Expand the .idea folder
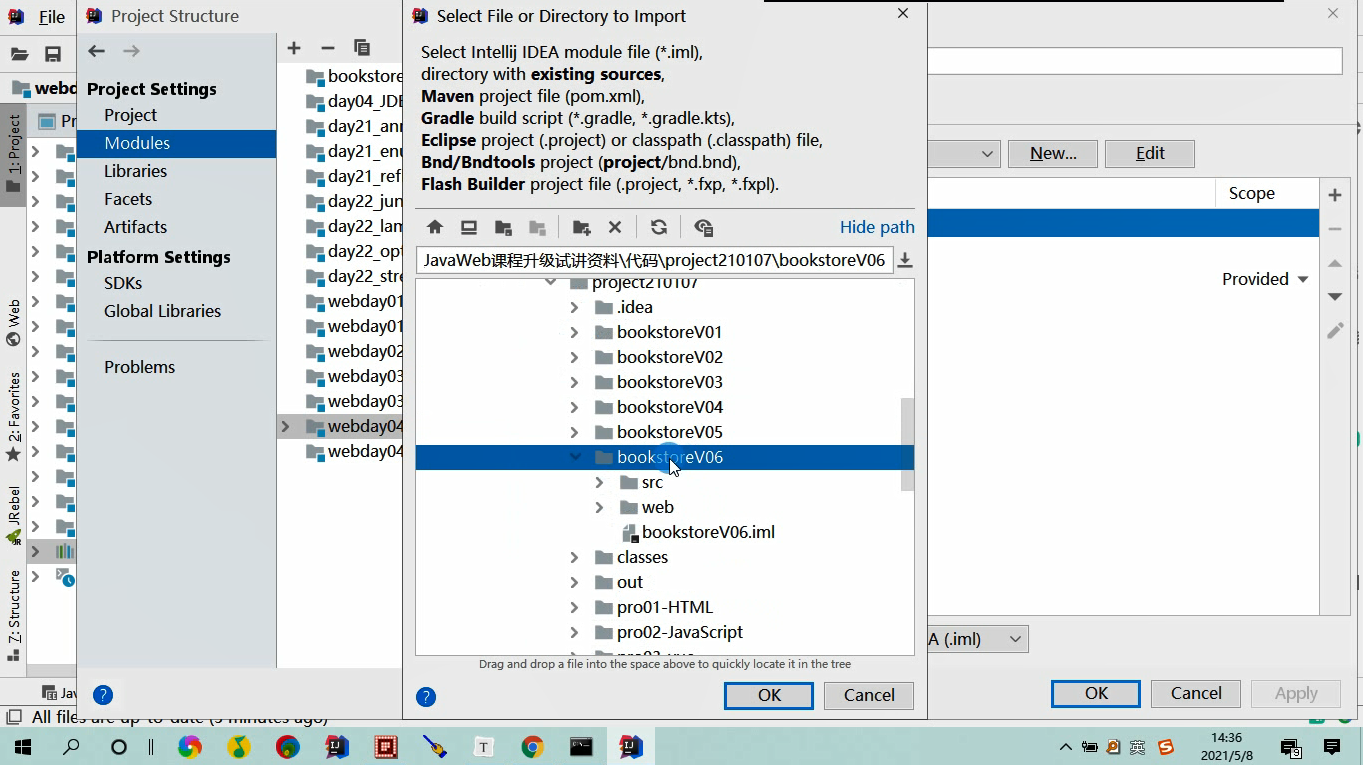The image size is (1363, 765). coord(574,307)
